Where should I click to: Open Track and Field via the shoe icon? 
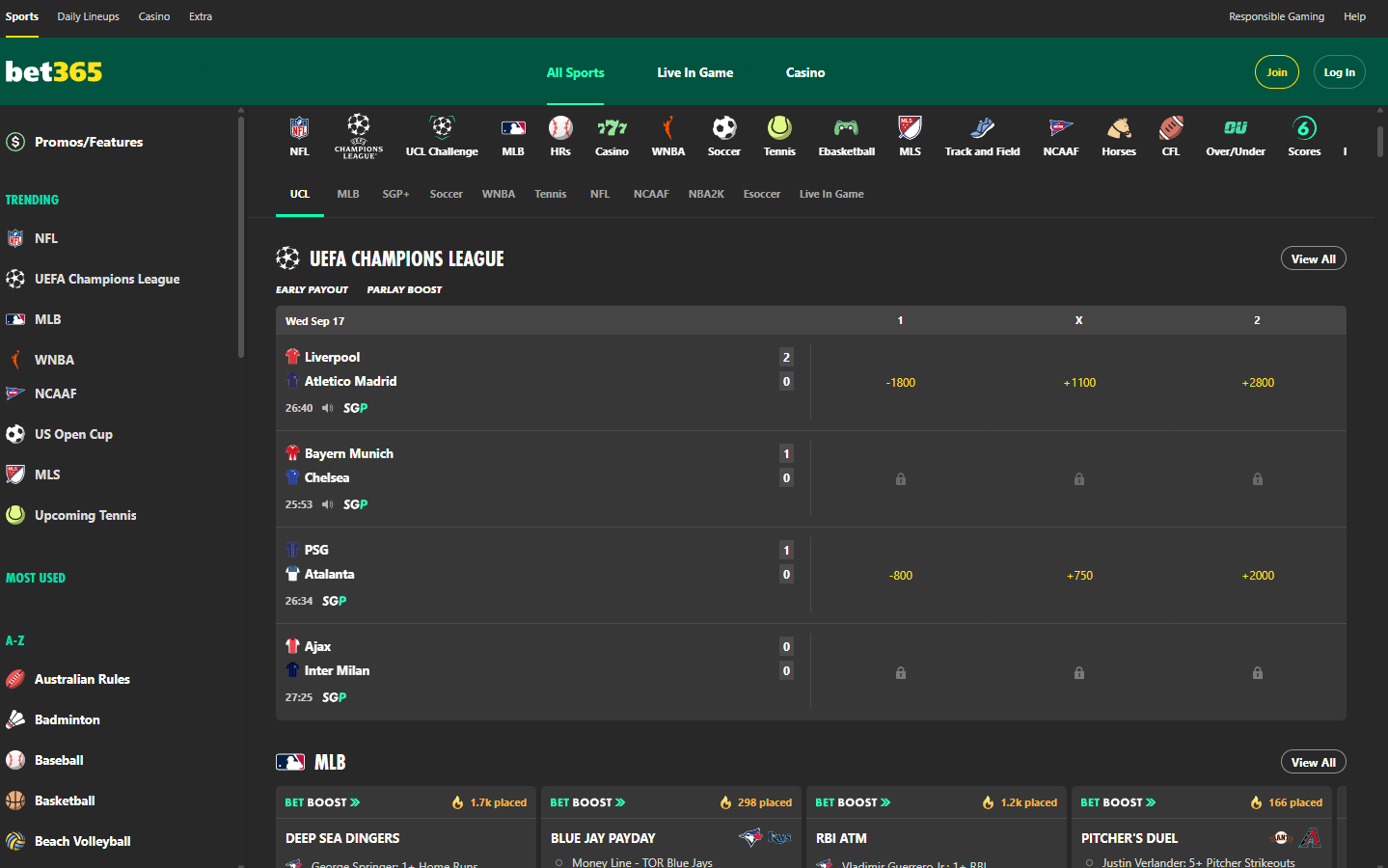coord(982,125)
